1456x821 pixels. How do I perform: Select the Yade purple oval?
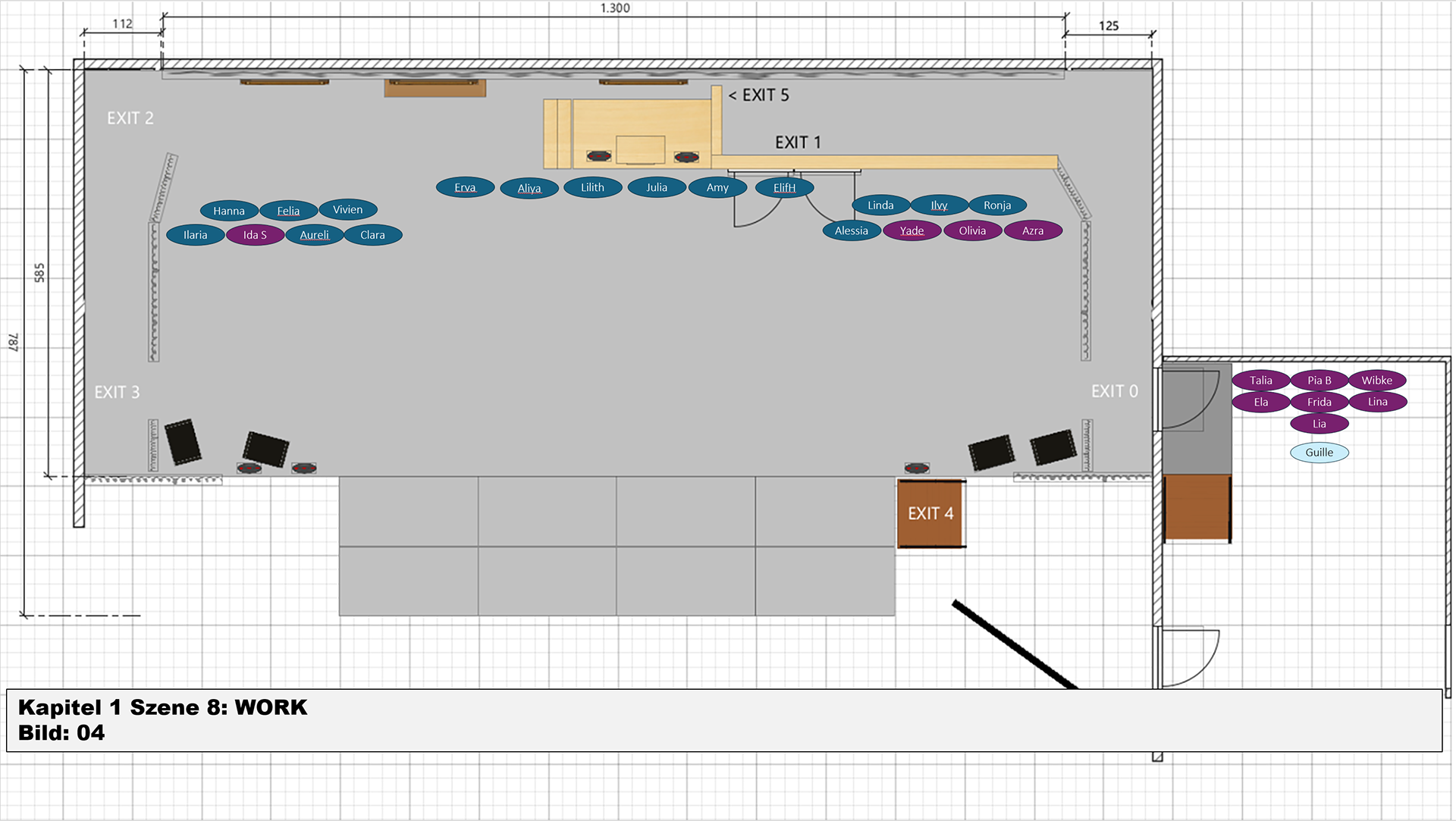[x=912, y=230]
